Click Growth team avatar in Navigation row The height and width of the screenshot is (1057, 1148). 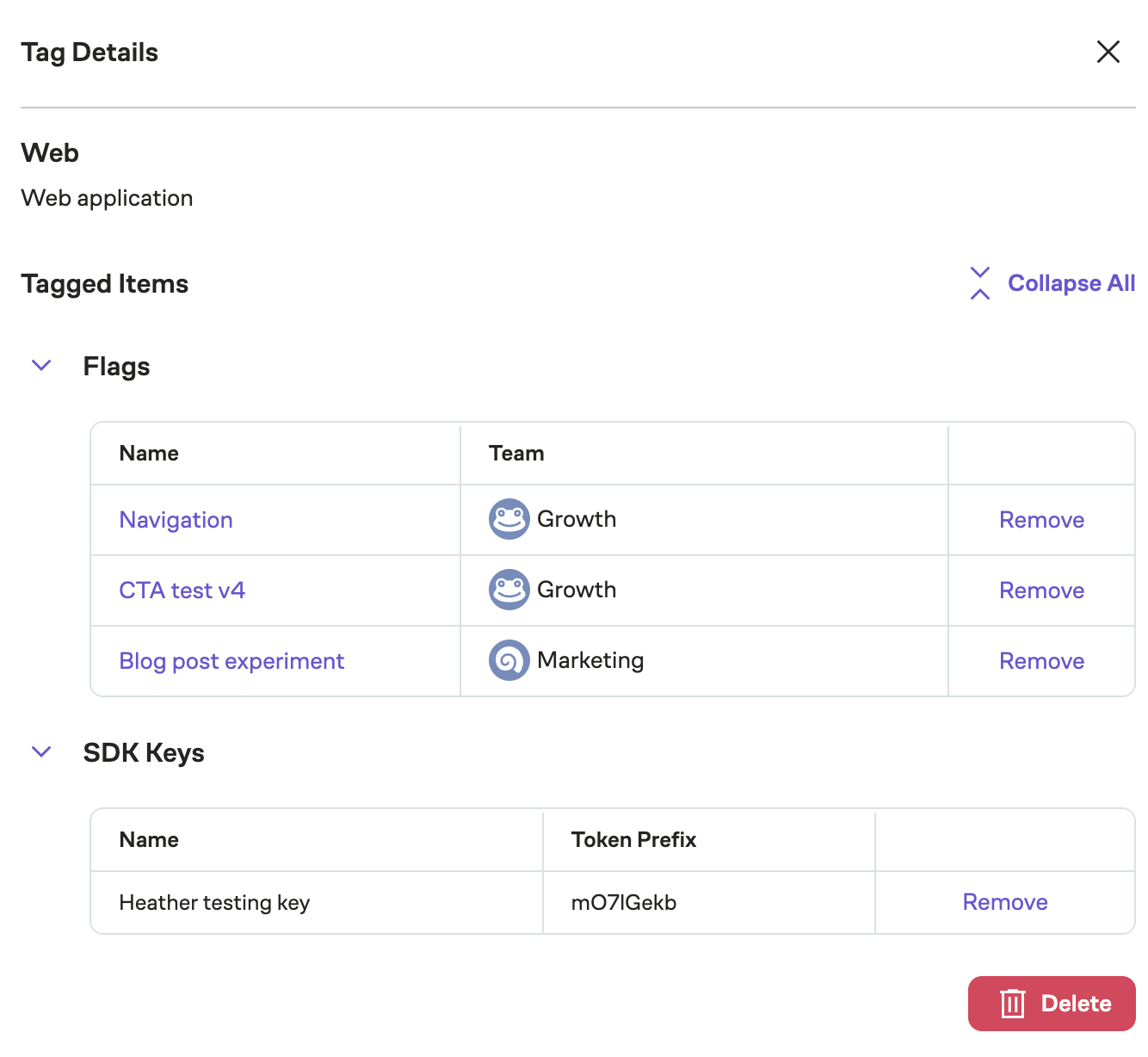point(509,519)
